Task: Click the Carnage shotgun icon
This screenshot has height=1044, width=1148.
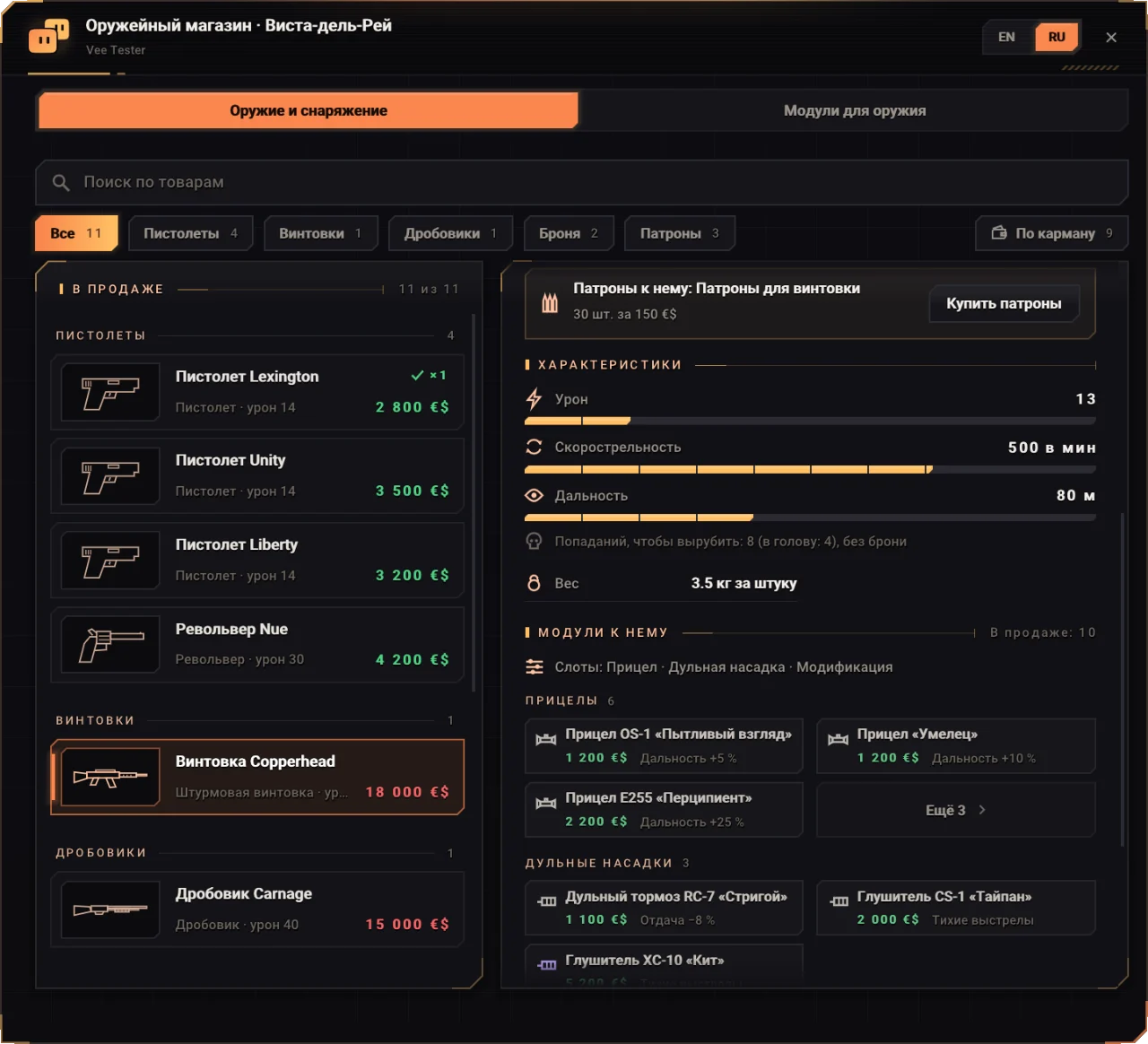Action: 110,909
